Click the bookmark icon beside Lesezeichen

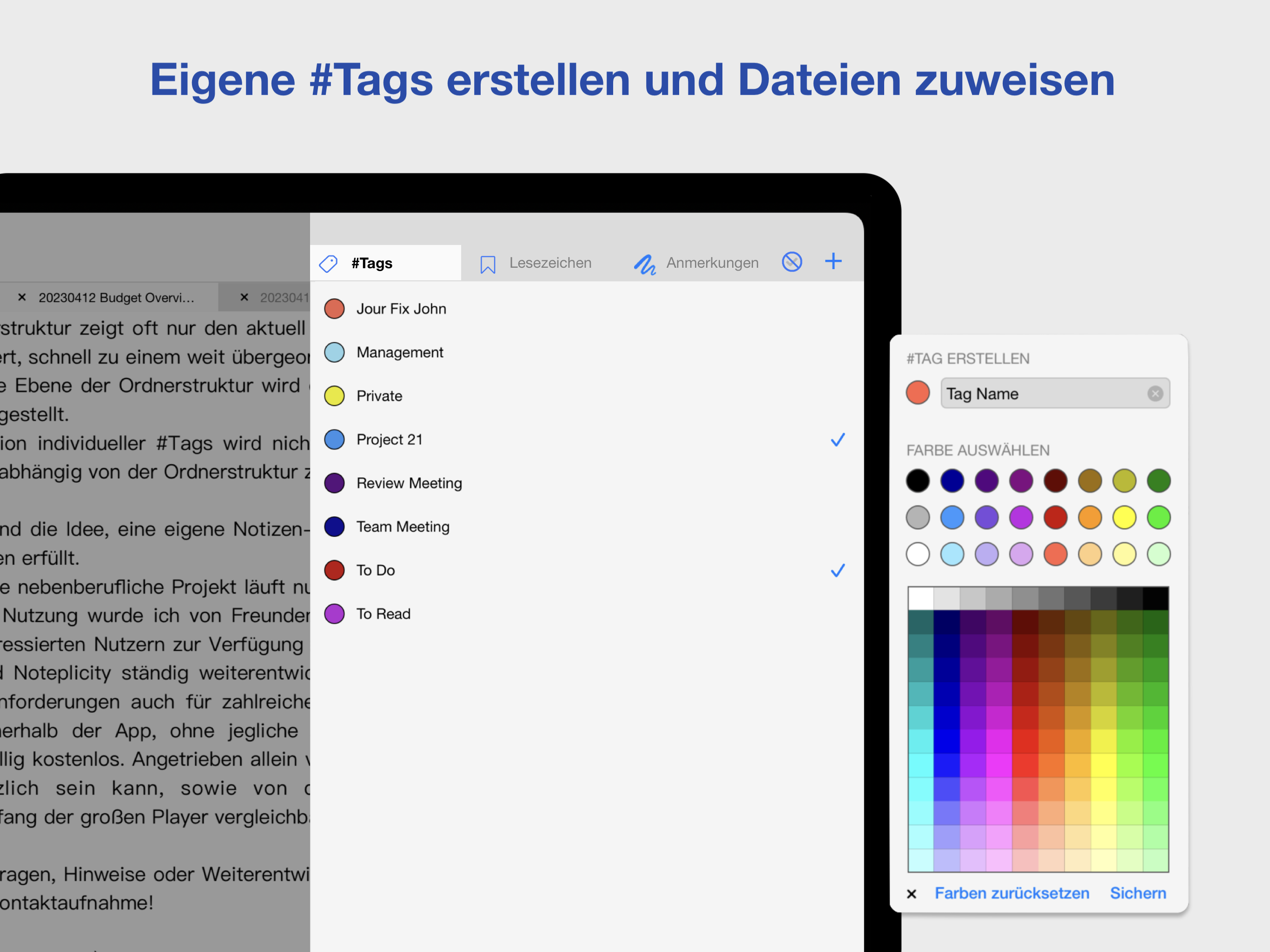tap(488, 264)
